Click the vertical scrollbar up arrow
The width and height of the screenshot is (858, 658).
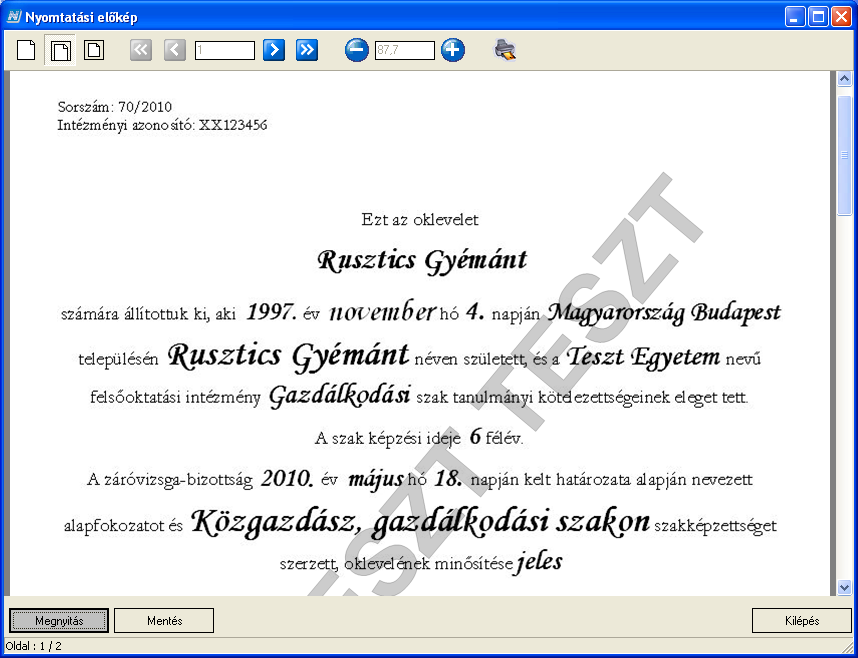(x=844, y=79)
